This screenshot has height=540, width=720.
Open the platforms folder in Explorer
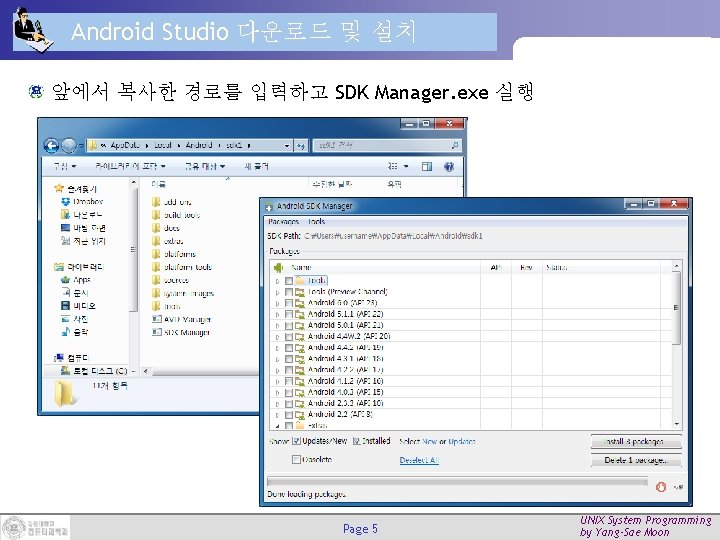174,254
